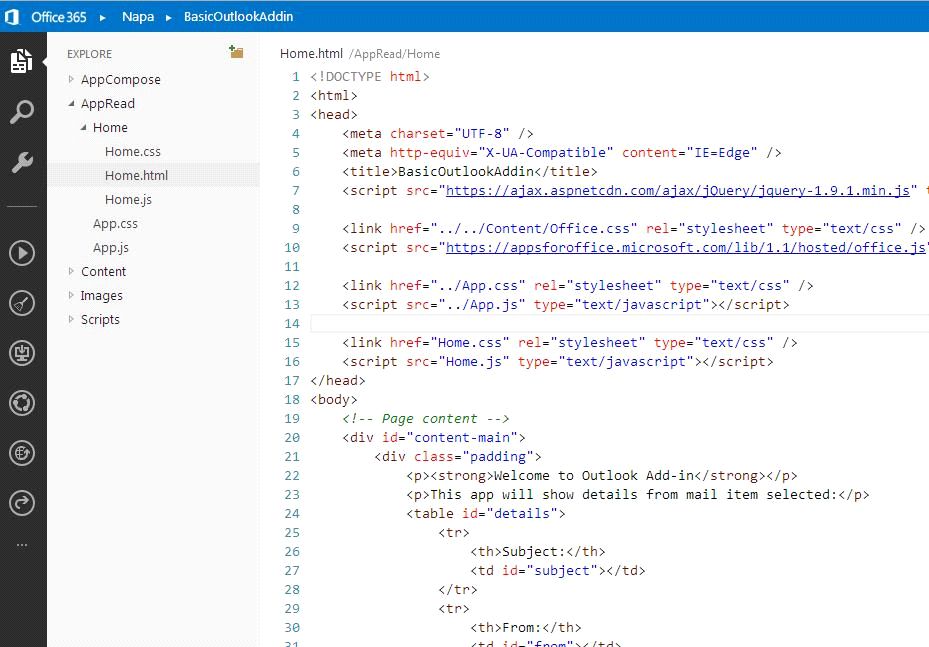Click the "From:" header text
Image resolution: width=929 pixels, height=647 pixels.
(x=522, y=627)
